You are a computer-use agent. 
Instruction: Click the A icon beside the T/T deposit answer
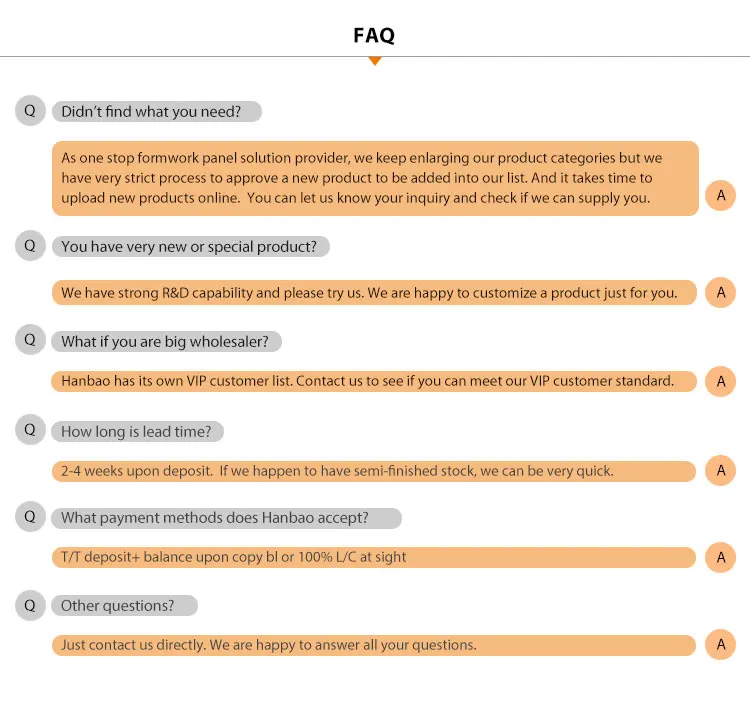[x=720, y=557]
